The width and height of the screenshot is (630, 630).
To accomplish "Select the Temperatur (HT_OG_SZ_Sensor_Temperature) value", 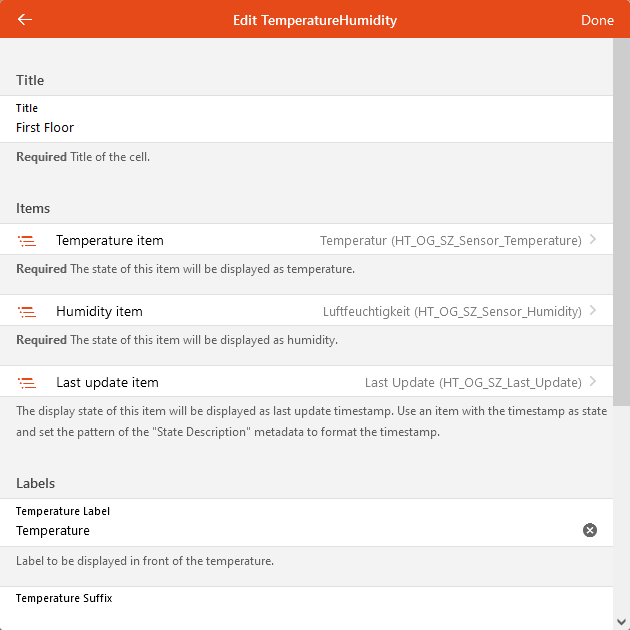I will pos(450,241).
